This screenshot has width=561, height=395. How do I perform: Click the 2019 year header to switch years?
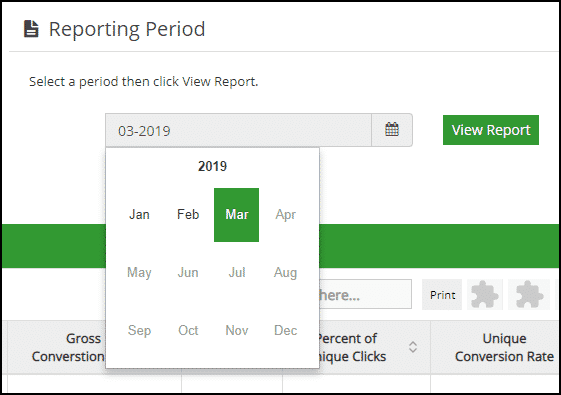click(x=212, y=166)
